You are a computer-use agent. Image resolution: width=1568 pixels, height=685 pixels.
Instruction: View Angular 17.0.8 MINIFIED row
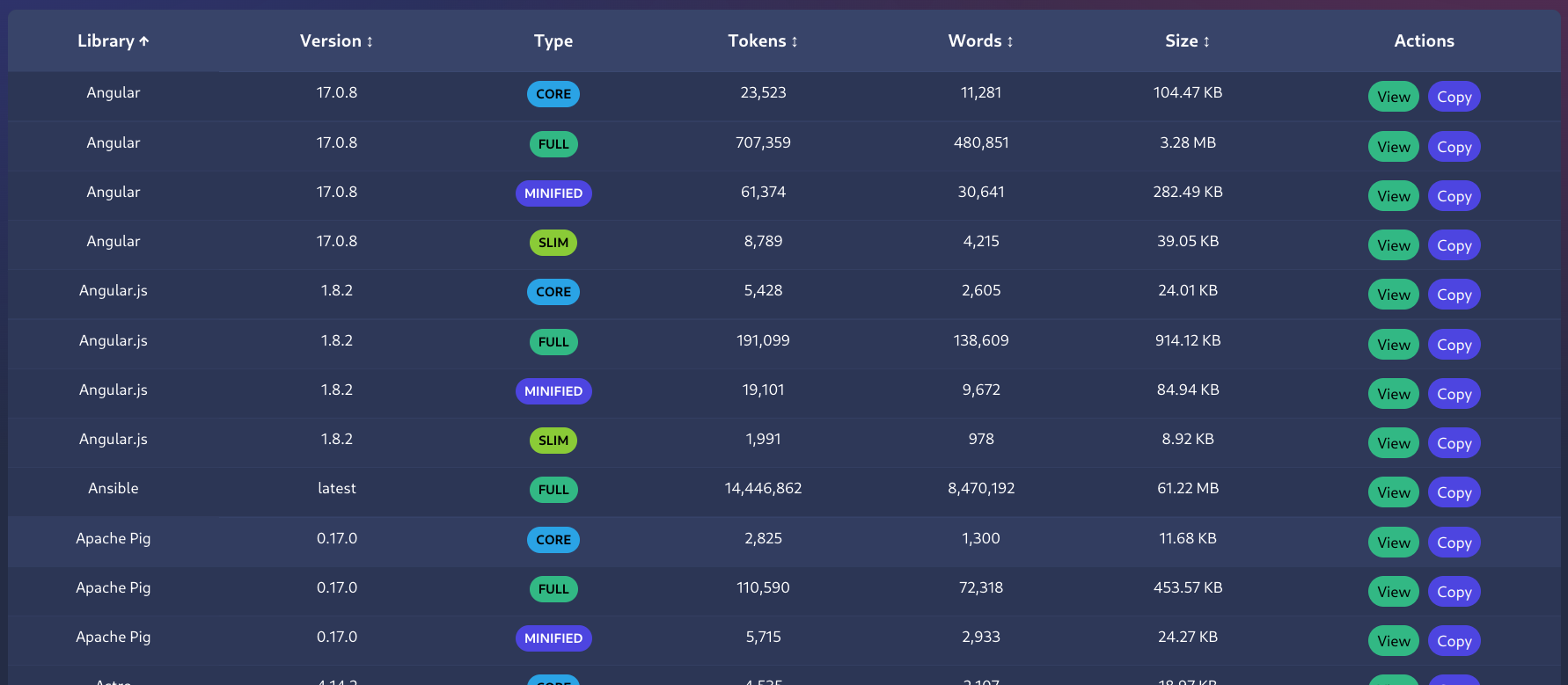click(1394, 196)
